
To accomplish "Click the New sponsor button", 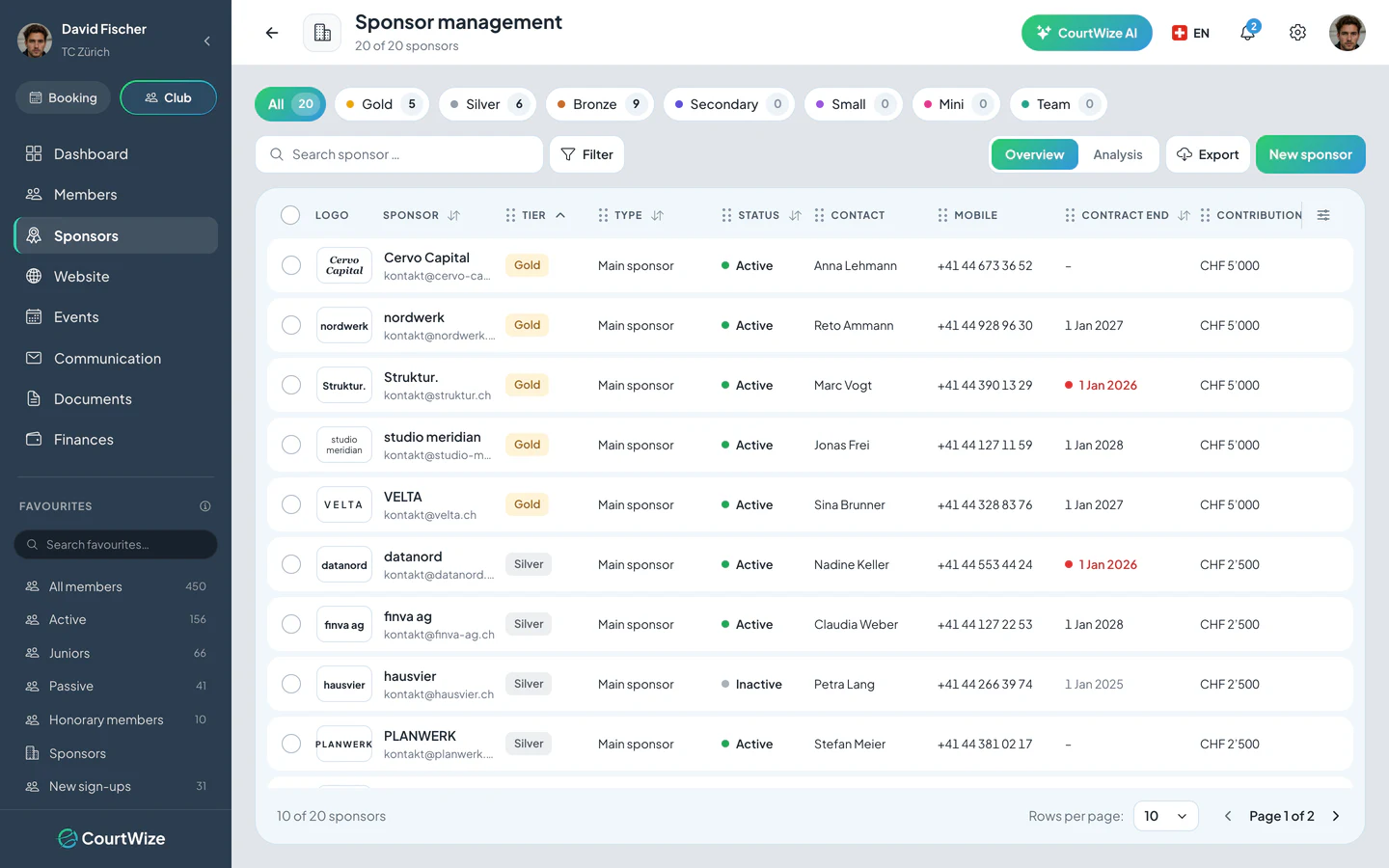I will tap(1310, 154).
